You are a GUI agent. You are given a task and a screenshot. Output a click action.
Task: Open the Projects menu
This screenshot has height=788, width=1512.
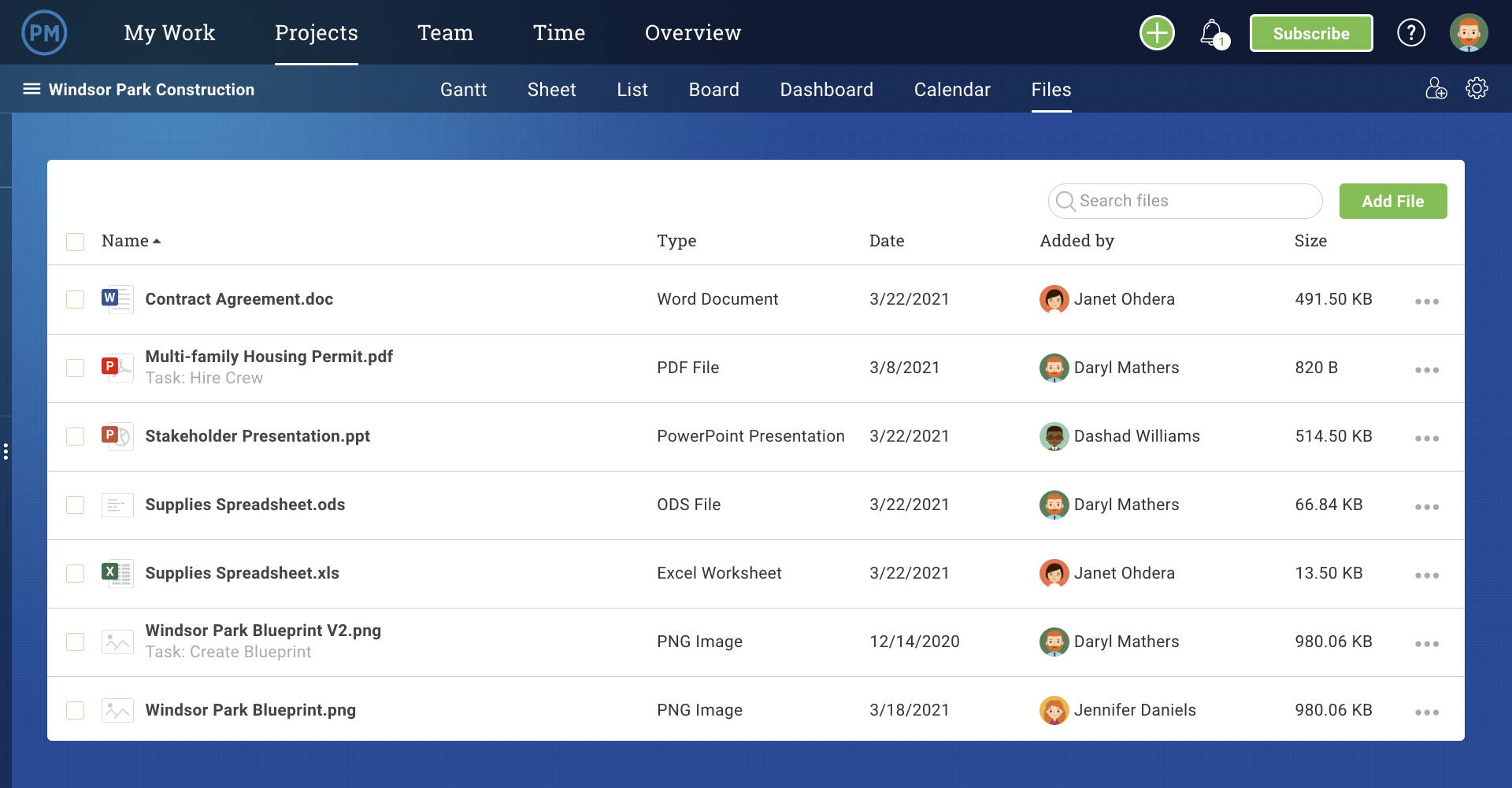(x=316, y=32)
